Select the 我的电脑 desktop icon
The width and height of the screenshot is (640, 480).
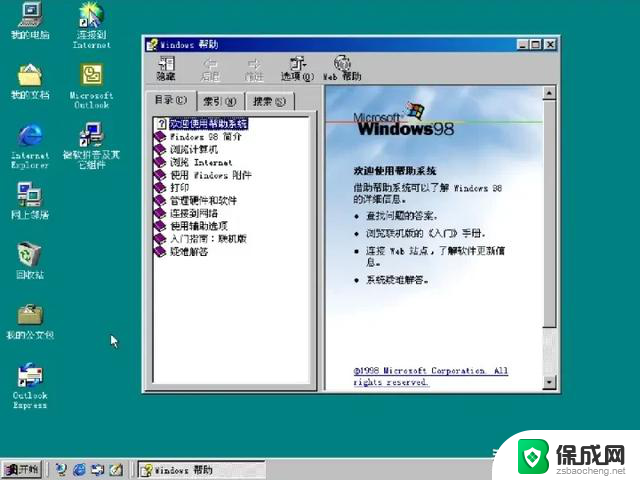point(30,21)
